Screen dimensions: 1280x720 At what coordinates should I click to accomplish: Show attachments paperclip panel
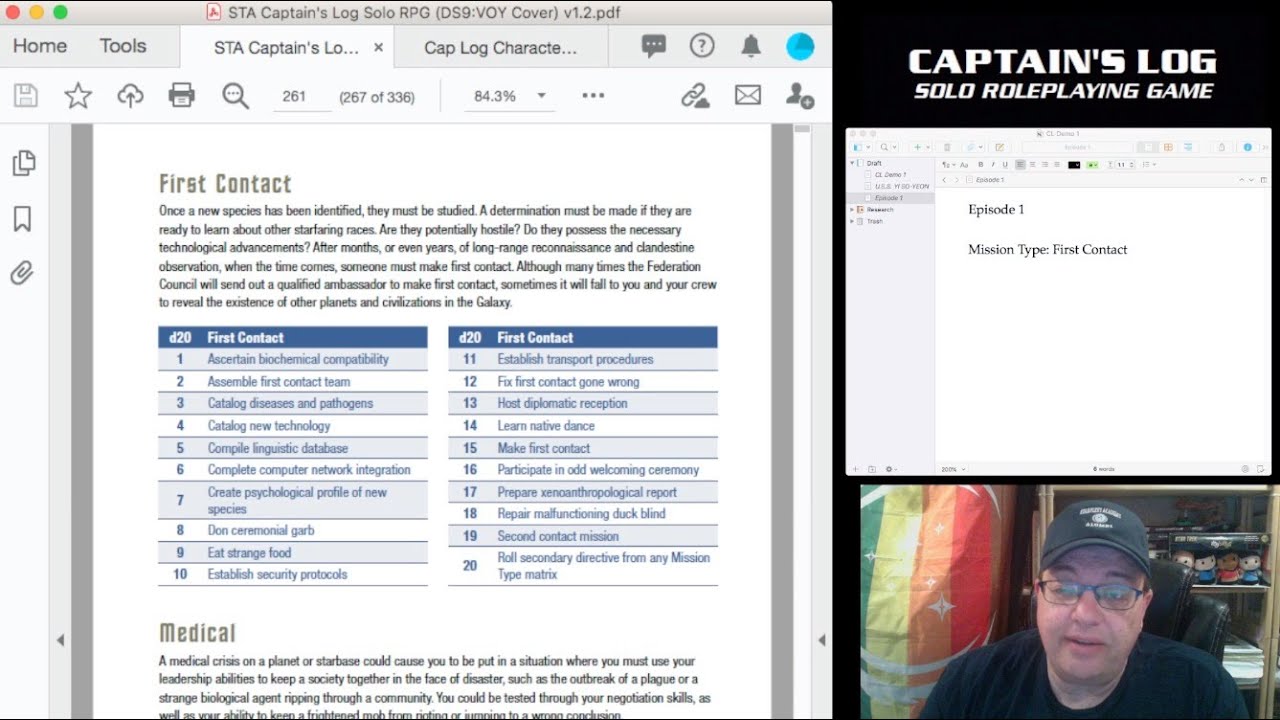click(x=23, y=272)
